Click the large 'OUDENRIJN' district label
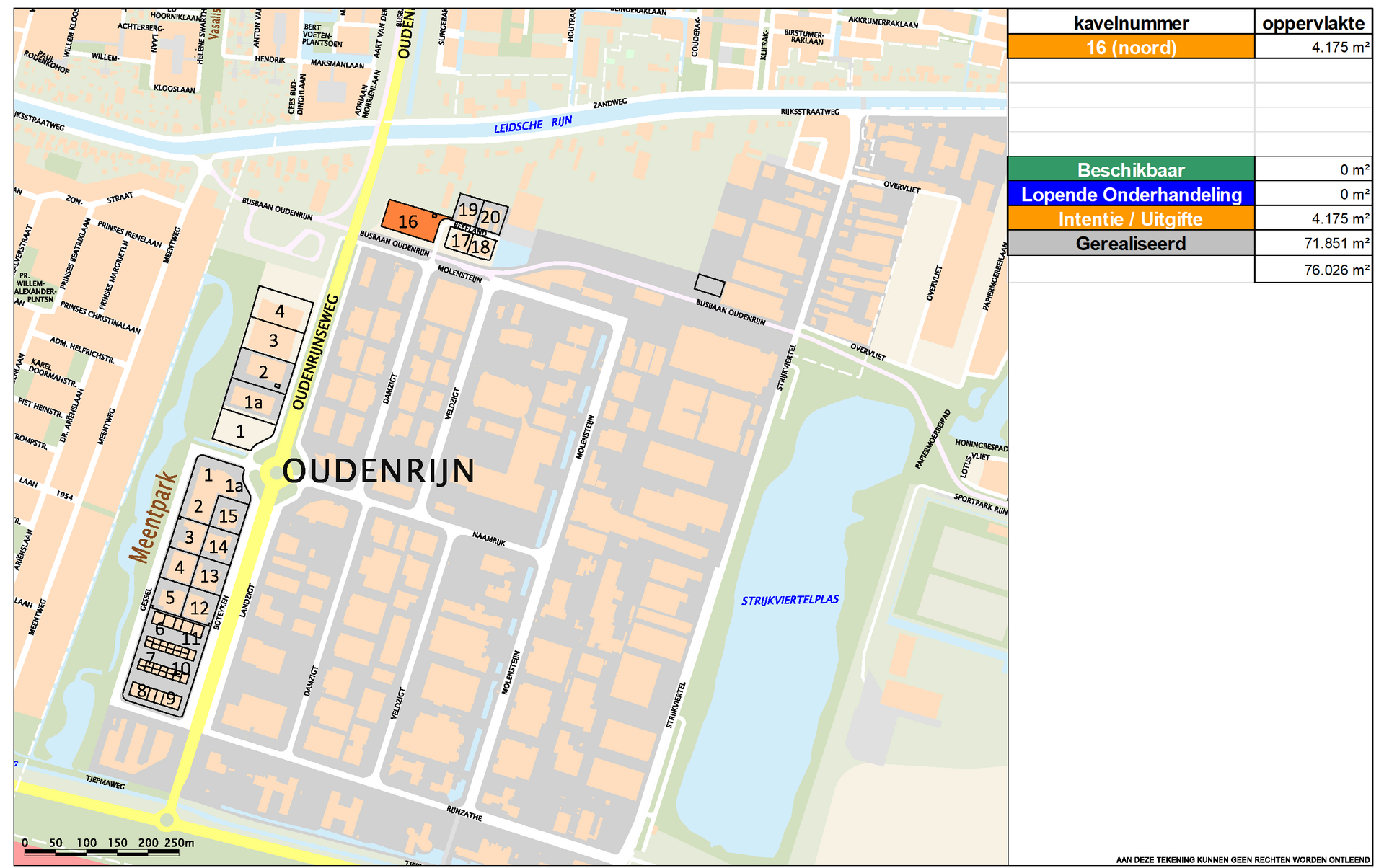Image resolution: width=1384 pixels, height=868 pixels. tap(379, 471)
